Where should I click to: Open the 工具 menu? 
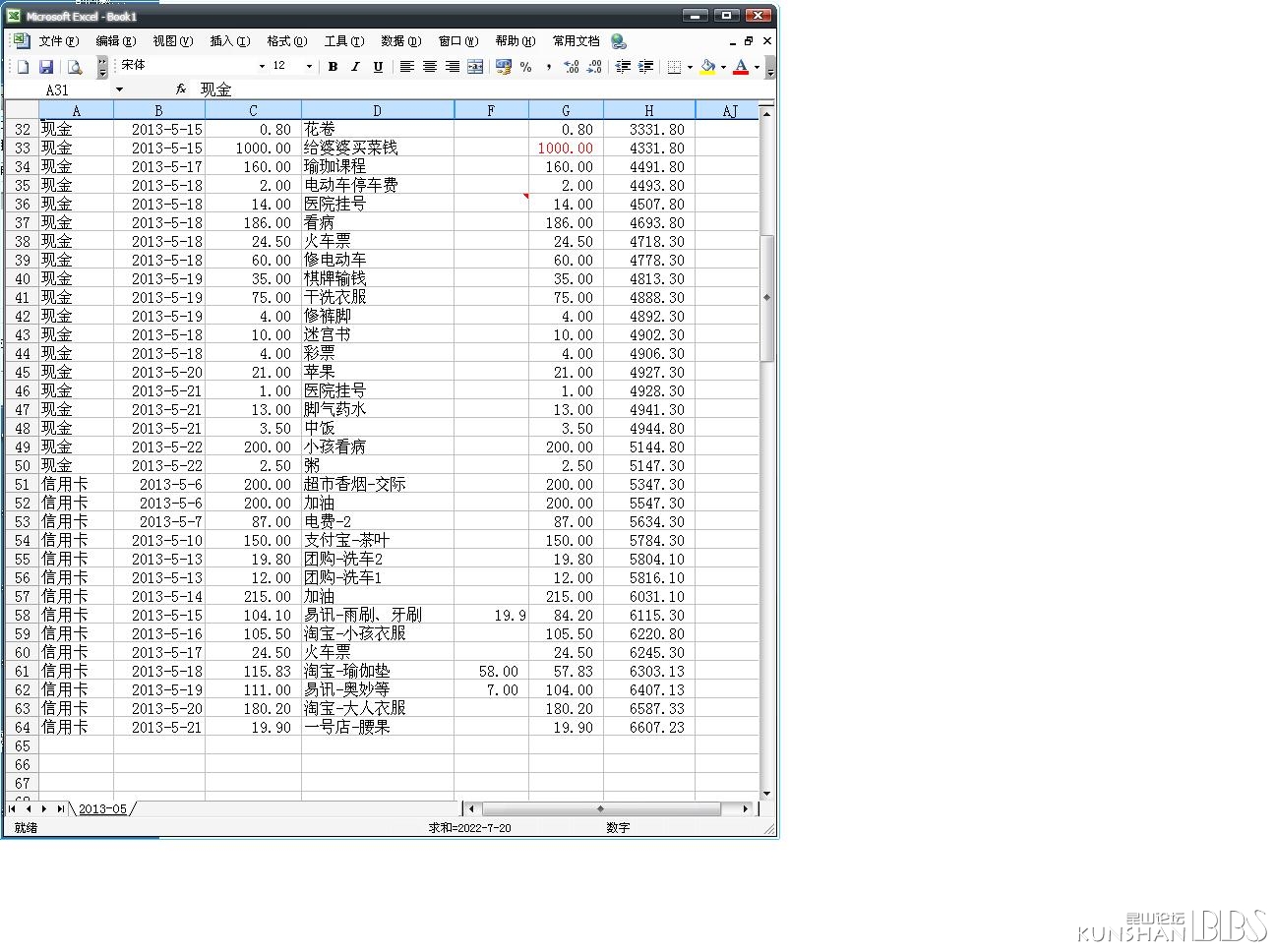point(343,41)
